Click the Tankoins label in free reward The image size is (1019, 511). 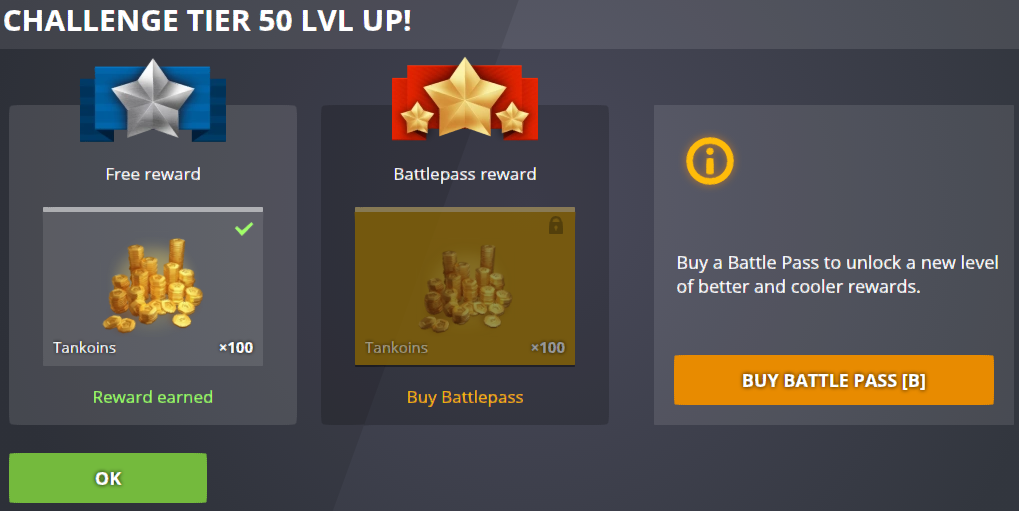(x=84, y=348)
